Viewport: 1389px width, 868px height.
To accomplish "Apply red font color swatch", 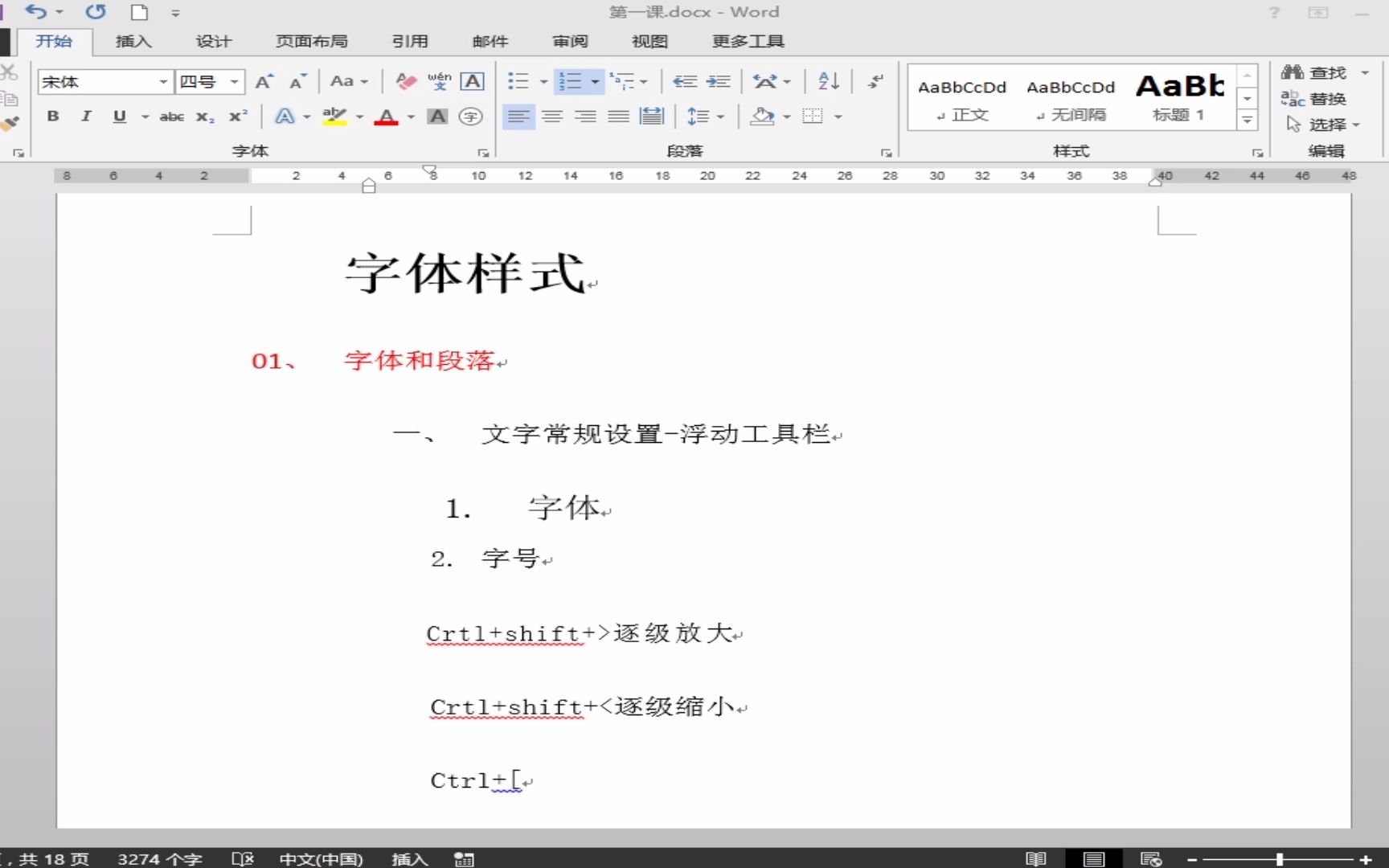I will [387, 117].
